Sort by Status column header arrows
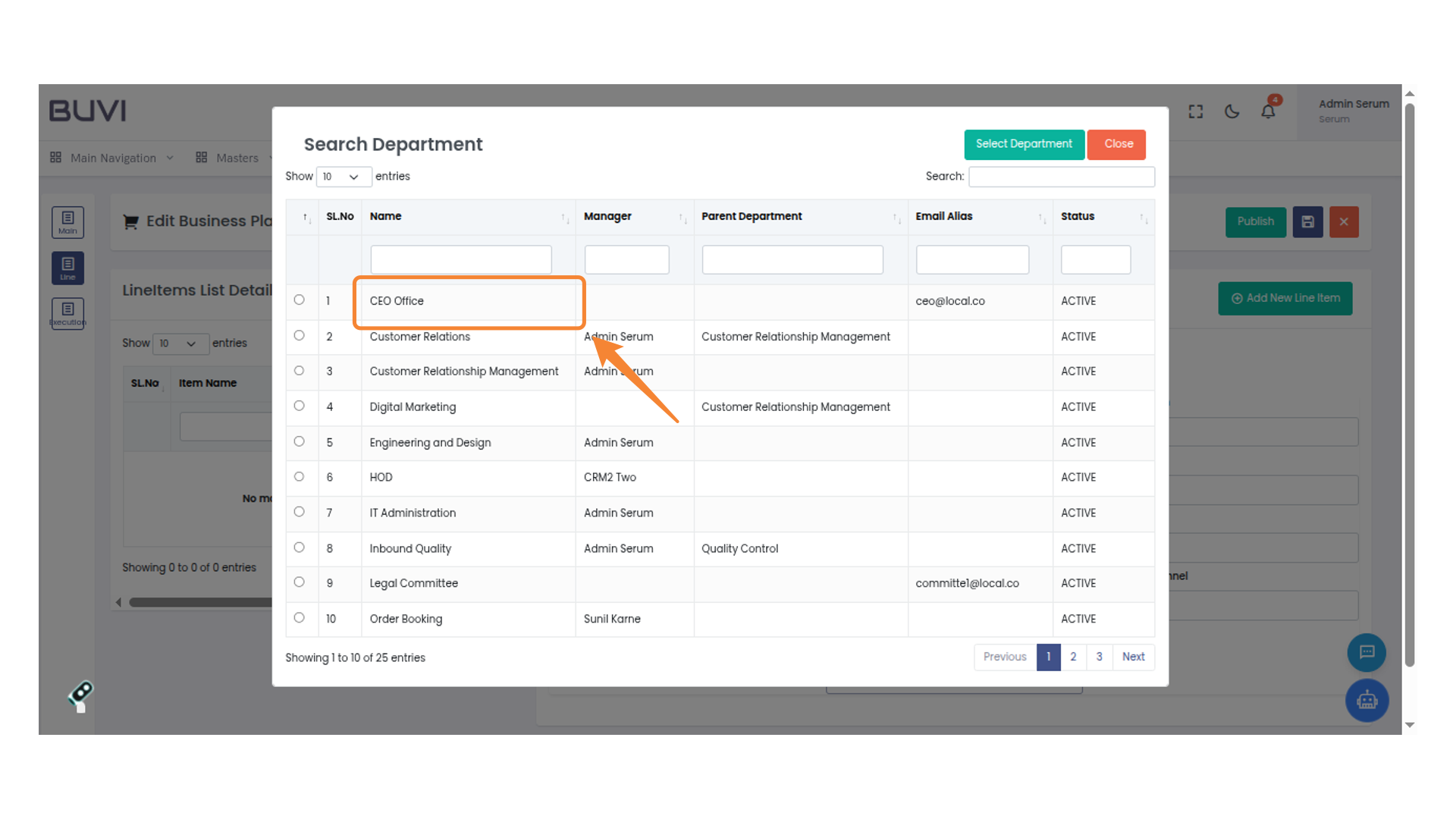Image resolution: width=1456 pixels, height=819 pixels. click(1143, 218)
